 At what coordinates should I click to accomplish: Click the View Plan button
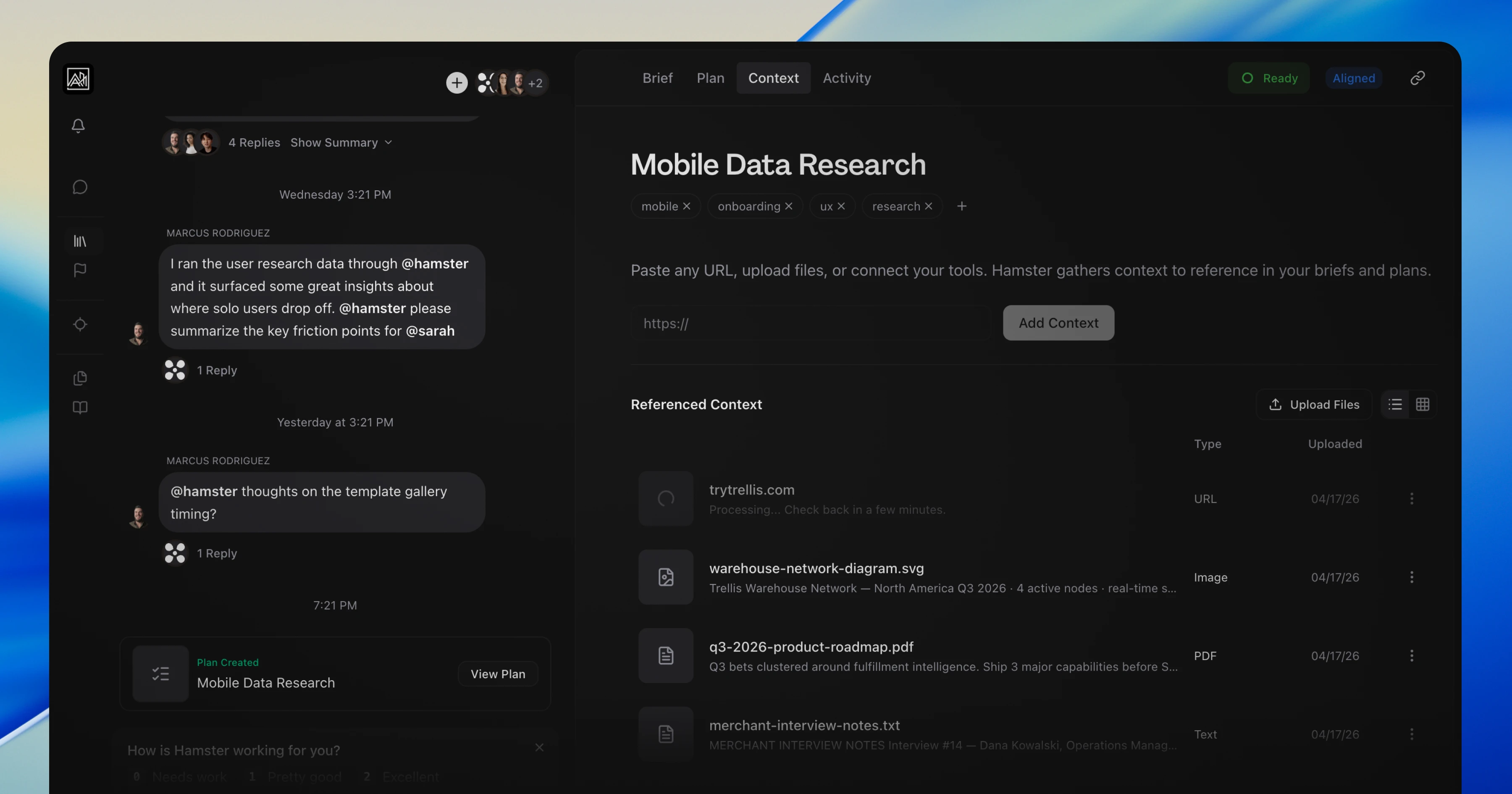pos(498,673)
